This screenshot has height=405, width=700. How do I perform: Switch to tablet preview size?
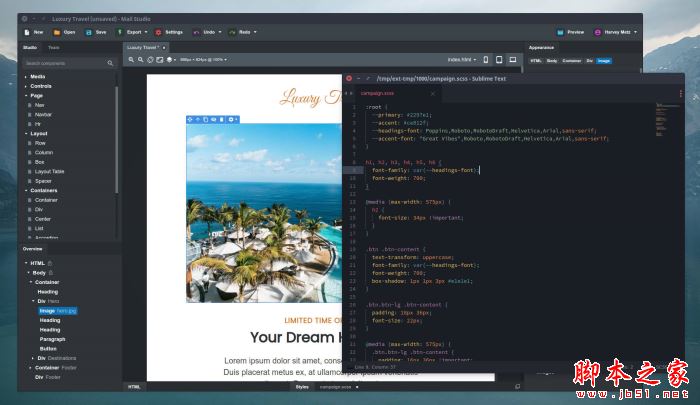tap(500, 60)
